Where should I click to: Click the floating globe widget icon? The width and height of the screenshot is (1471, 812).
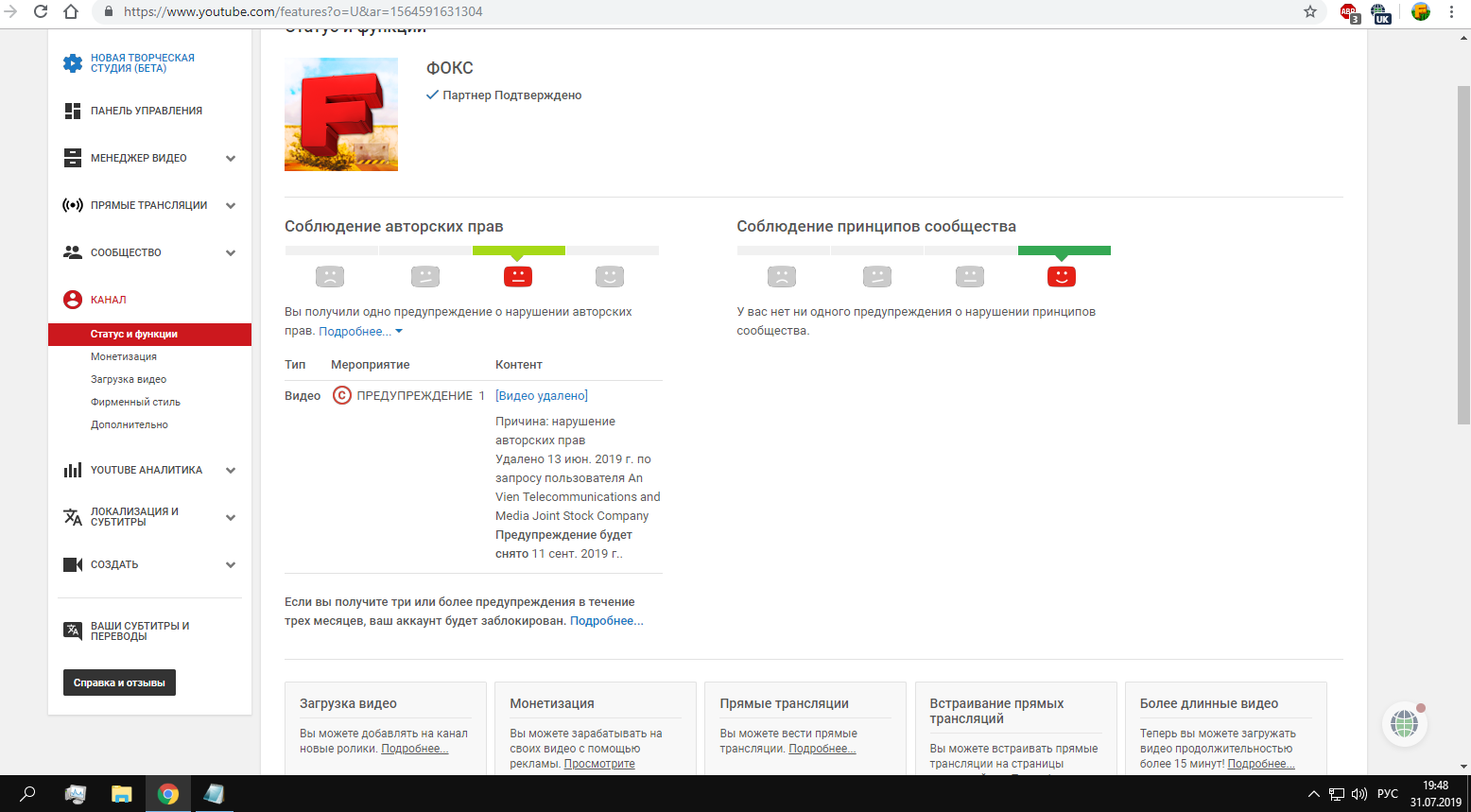pyautogui.click(x=1404, y=725)
